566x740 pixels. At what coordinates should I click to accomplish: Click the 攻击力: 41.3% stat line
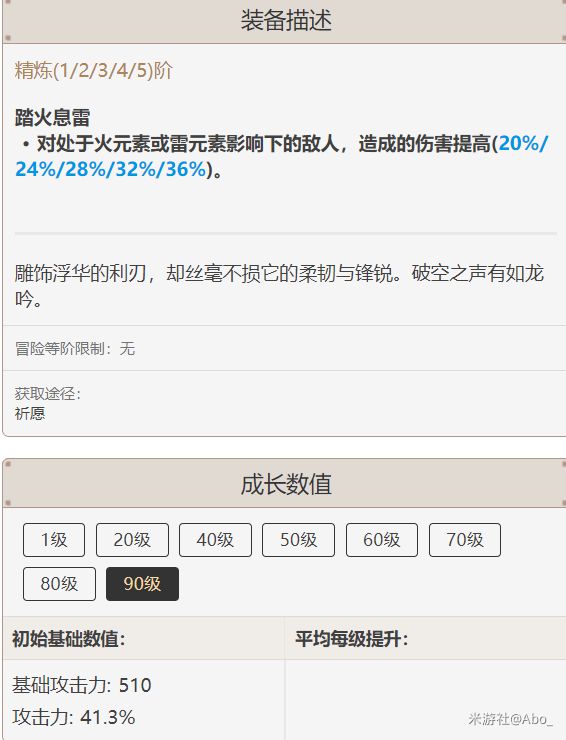(74, 717)
